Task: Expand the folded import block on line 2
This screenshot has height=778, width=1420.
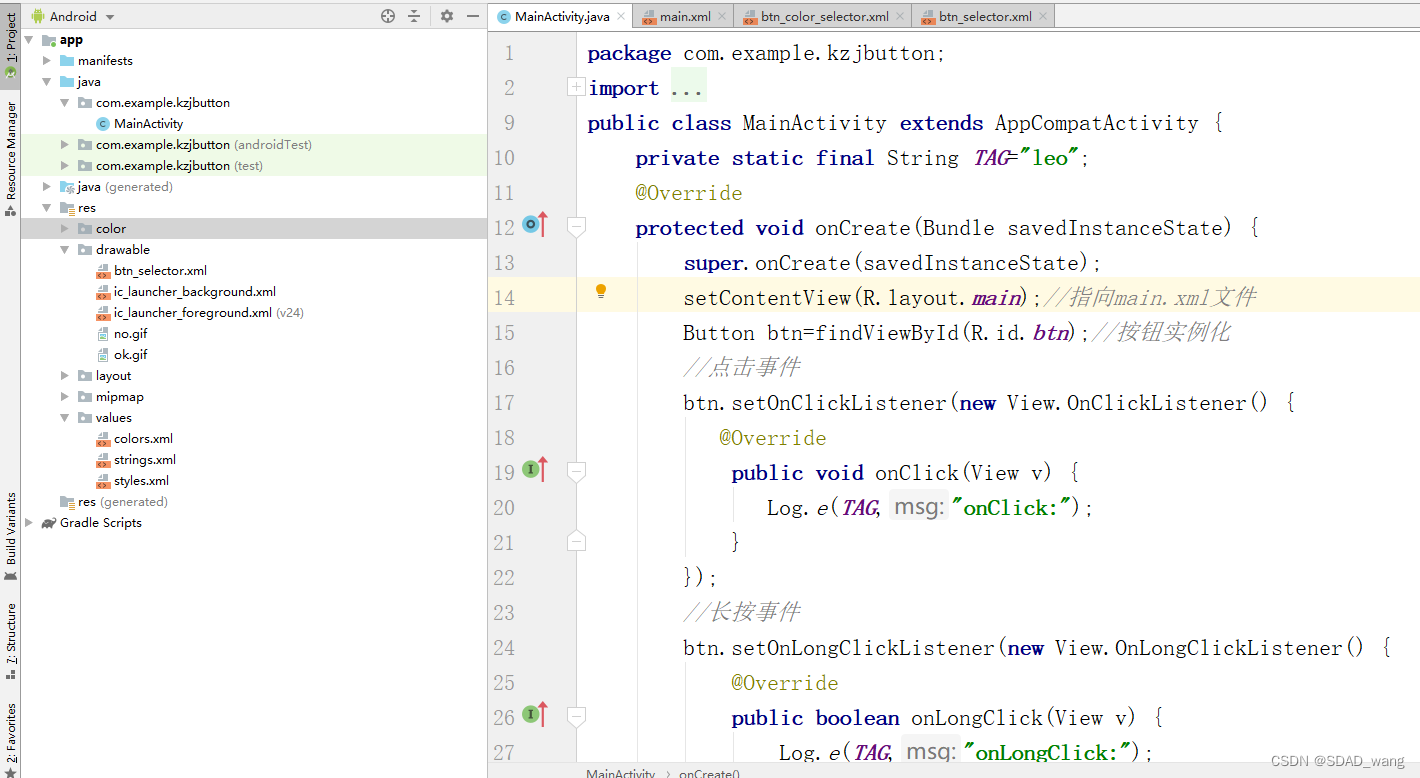Action: [x=576, y=87]
